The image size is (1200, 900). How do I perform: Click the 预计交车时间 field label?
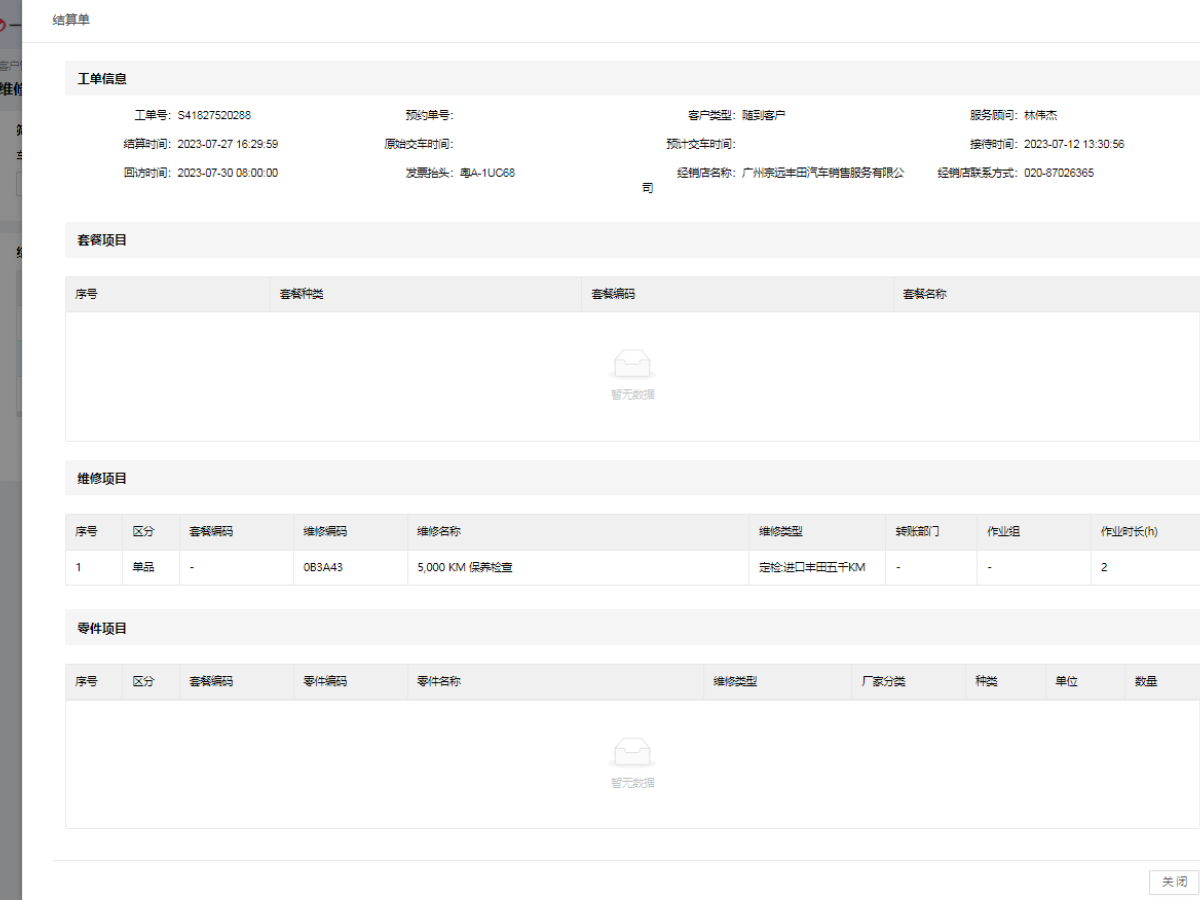(701, 144)
